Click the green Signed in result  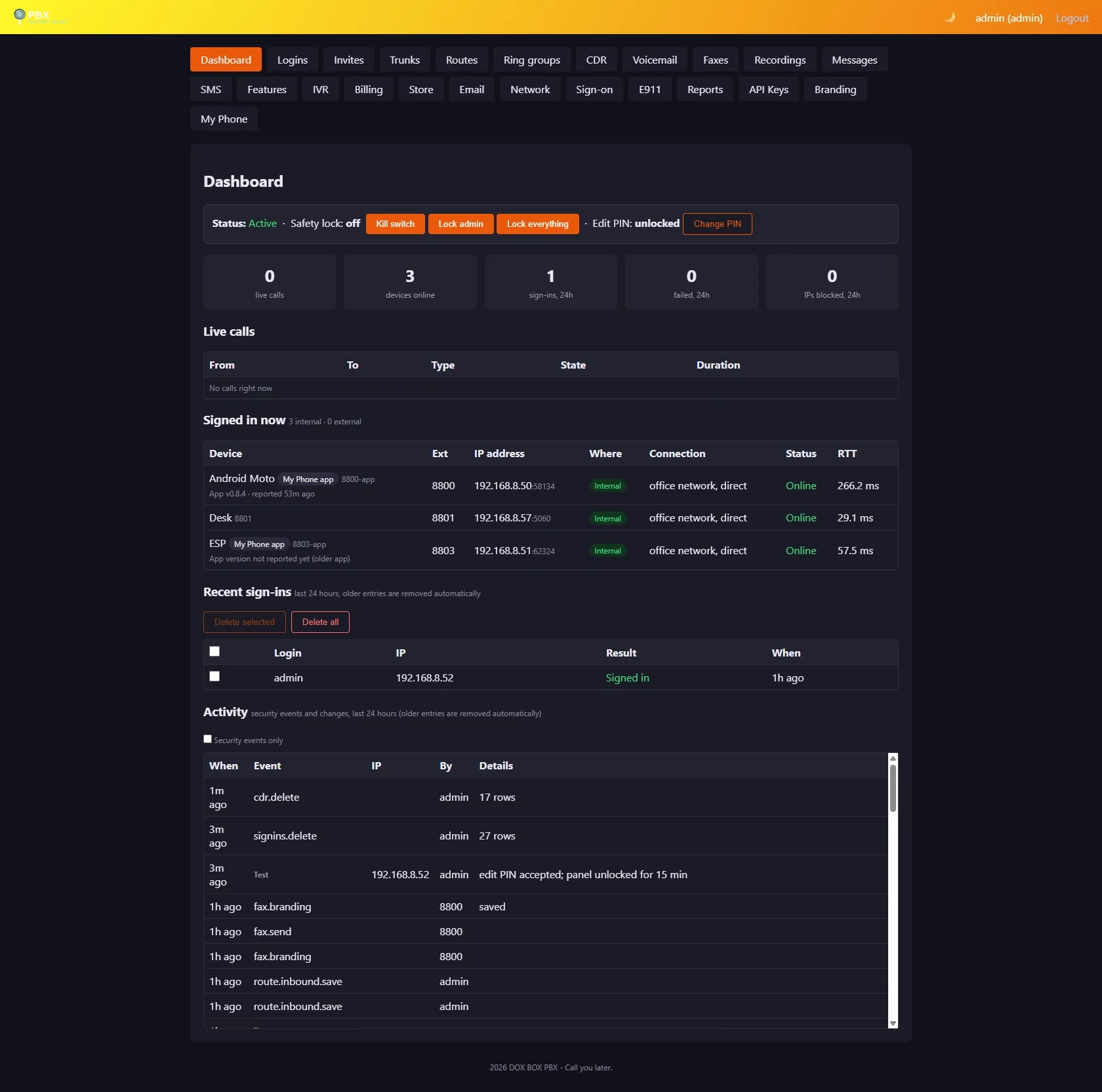[x=628, y=677]
